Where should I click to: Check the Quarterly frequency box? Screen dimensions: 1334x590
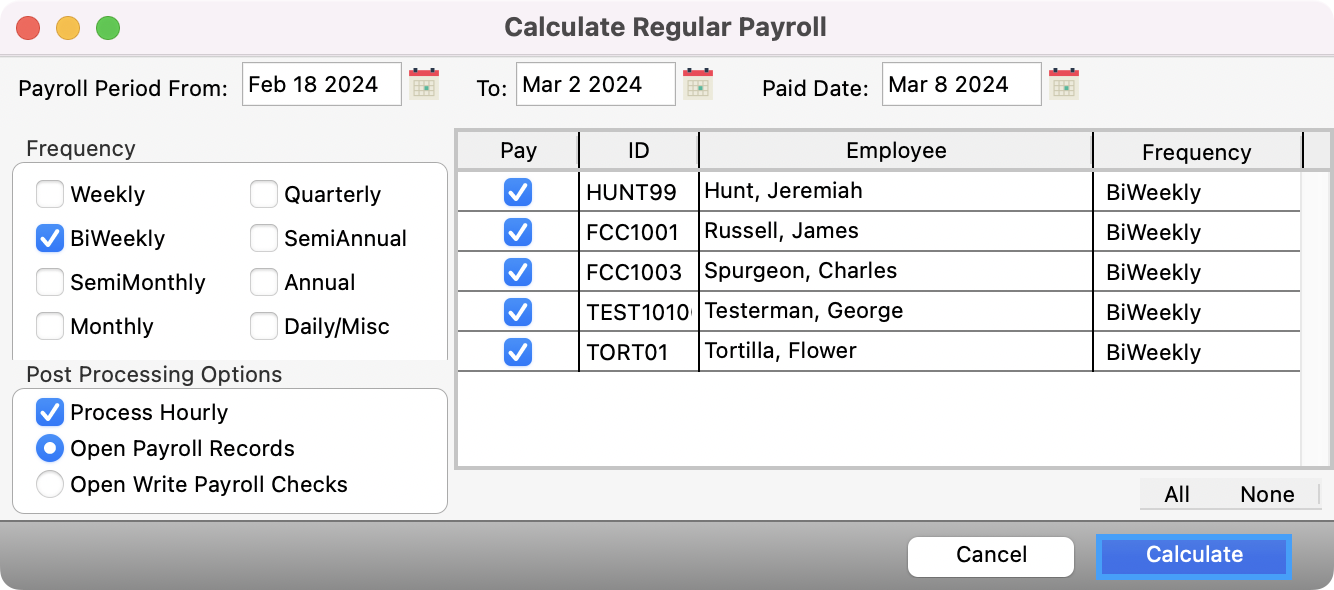[x=264, y=194]
